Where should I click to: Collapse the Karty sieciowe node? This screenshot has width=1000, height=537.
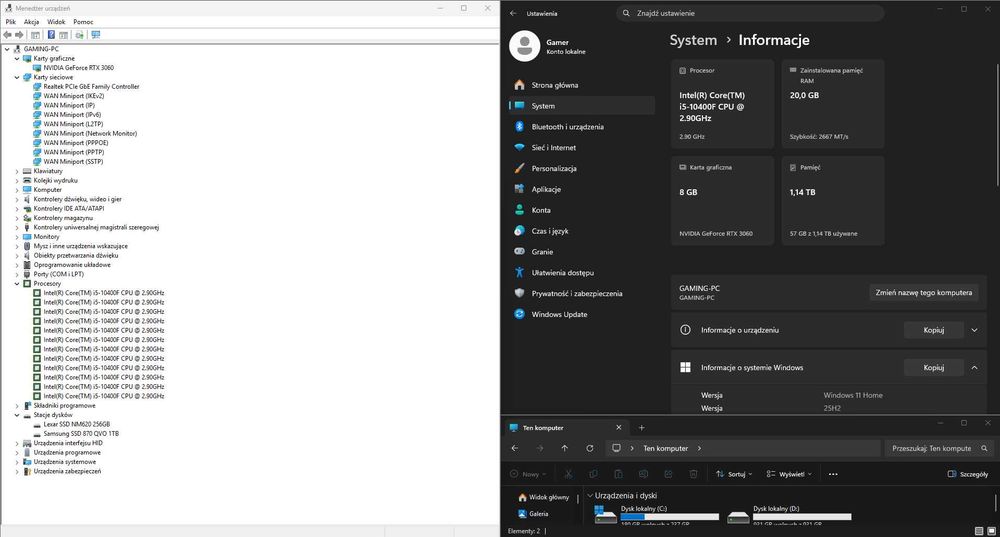pyautogui.click(x=17, y=77)
